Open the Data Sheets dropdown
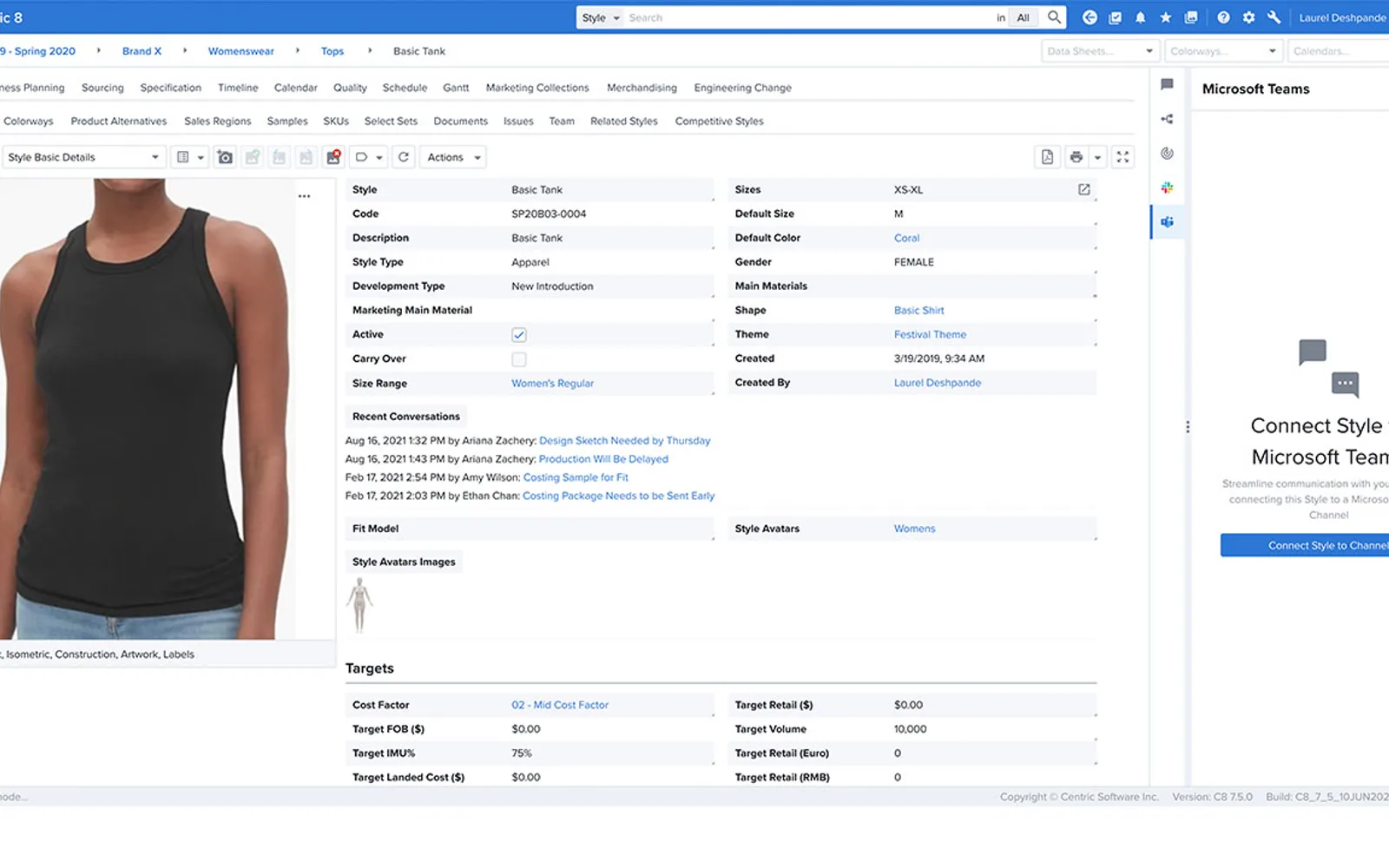Screen dimensions: 1389x868 [x=1100, y=51]
